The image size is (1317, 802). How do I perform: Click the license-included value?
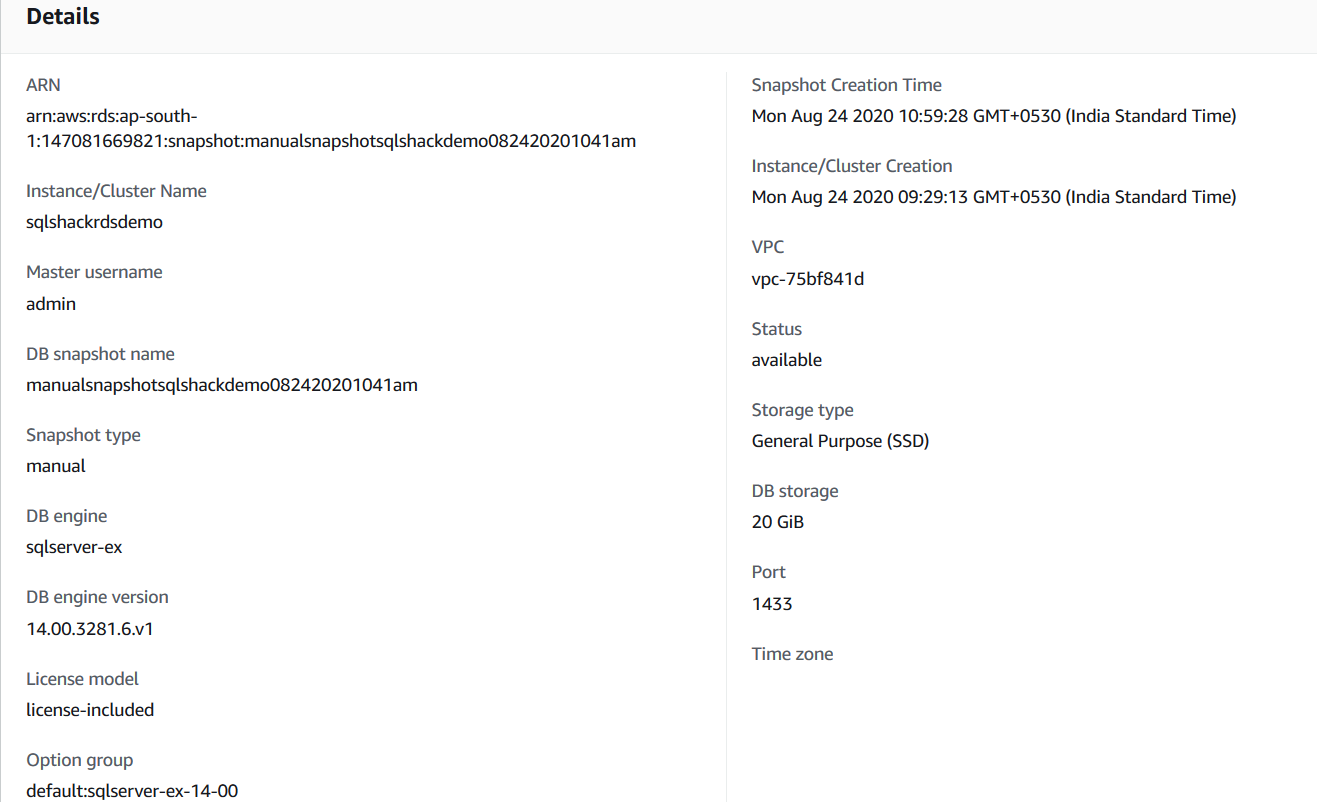point(90,710)
